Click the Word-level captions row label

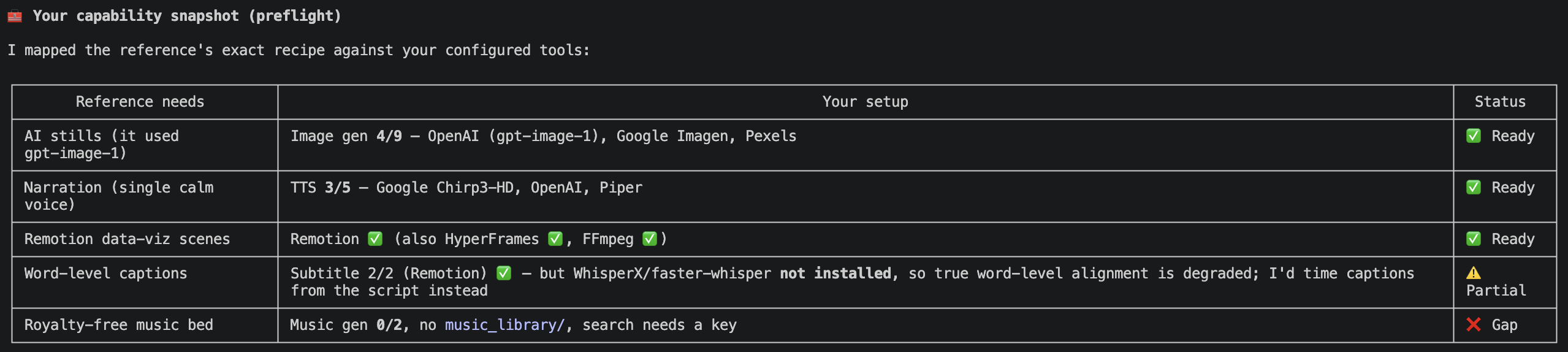105,274
